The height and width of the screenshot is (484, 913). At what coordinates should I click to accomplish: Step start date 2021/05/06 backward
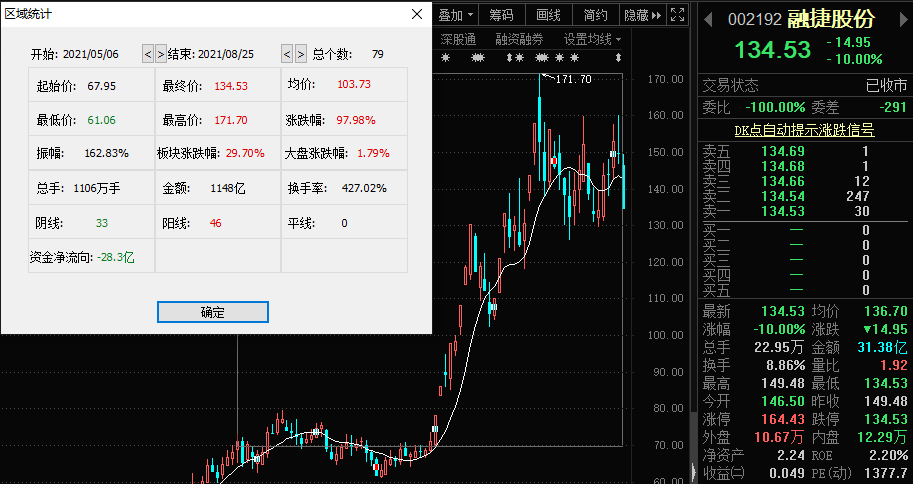pyautogui.click(x=148, y=54)
